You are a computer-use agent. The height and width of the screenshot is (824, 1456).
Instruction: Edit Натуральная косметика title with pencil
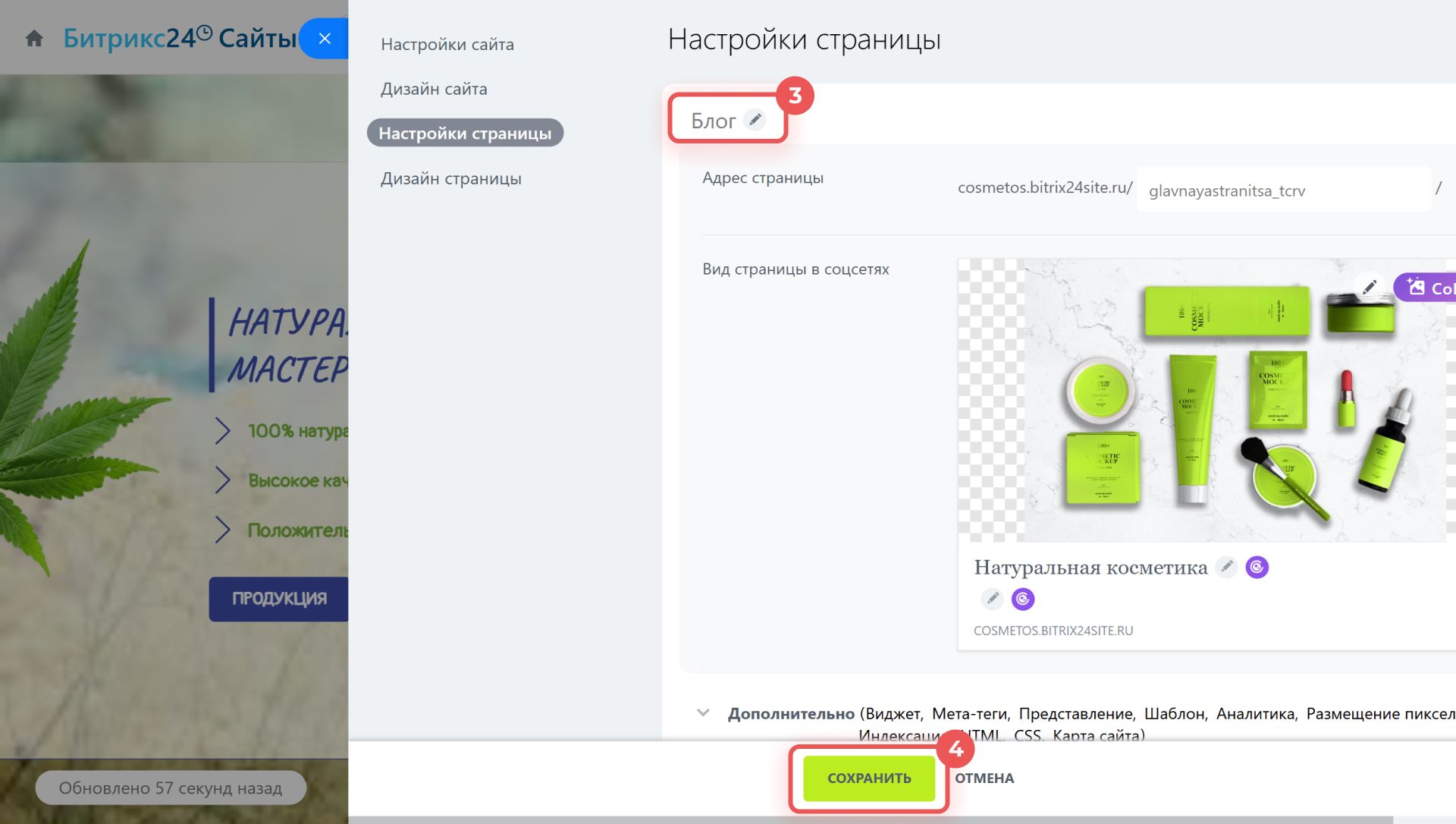coord(1226,567)
